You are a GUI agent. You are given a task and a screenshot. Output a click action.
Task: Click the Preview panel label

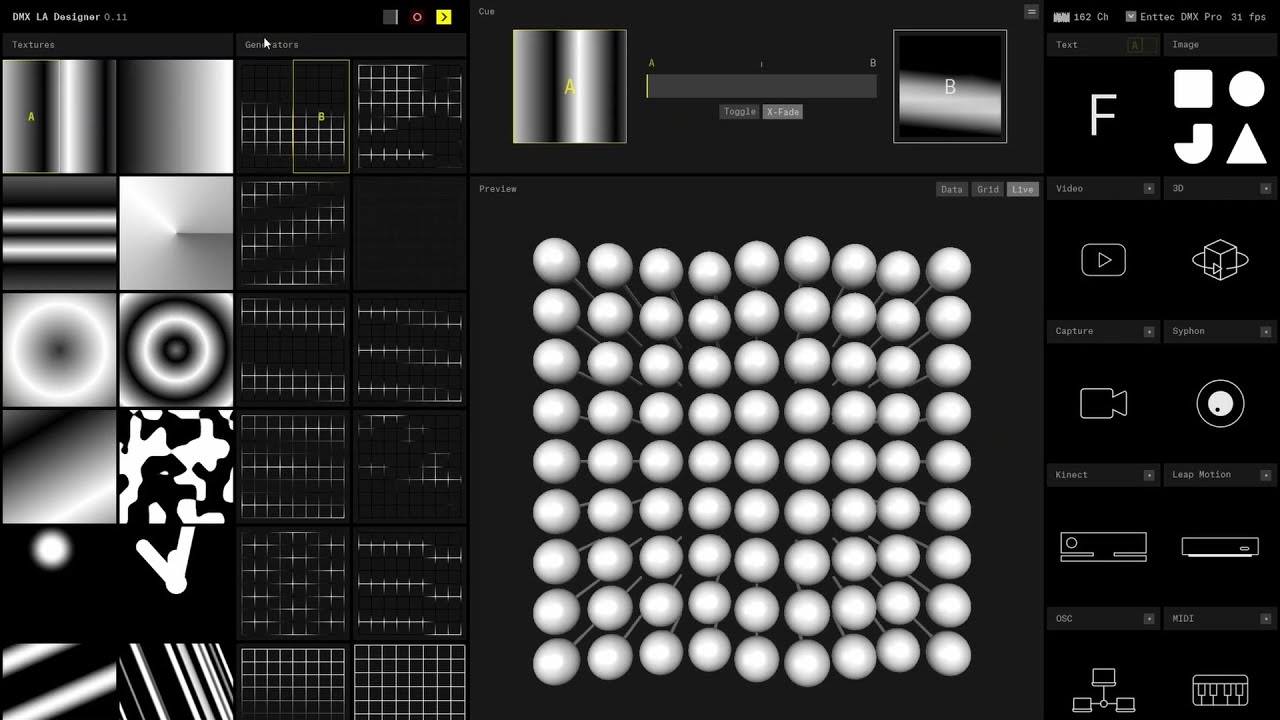[x=498, y=189]
